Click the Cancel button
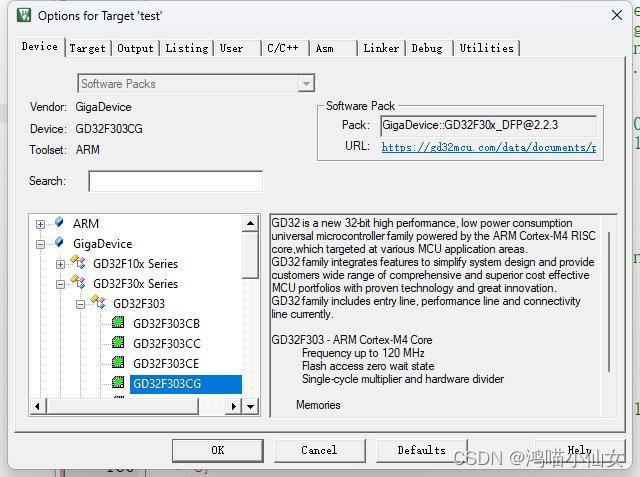The width and height of the screenshot is (640, 477). tap(319, 450)
